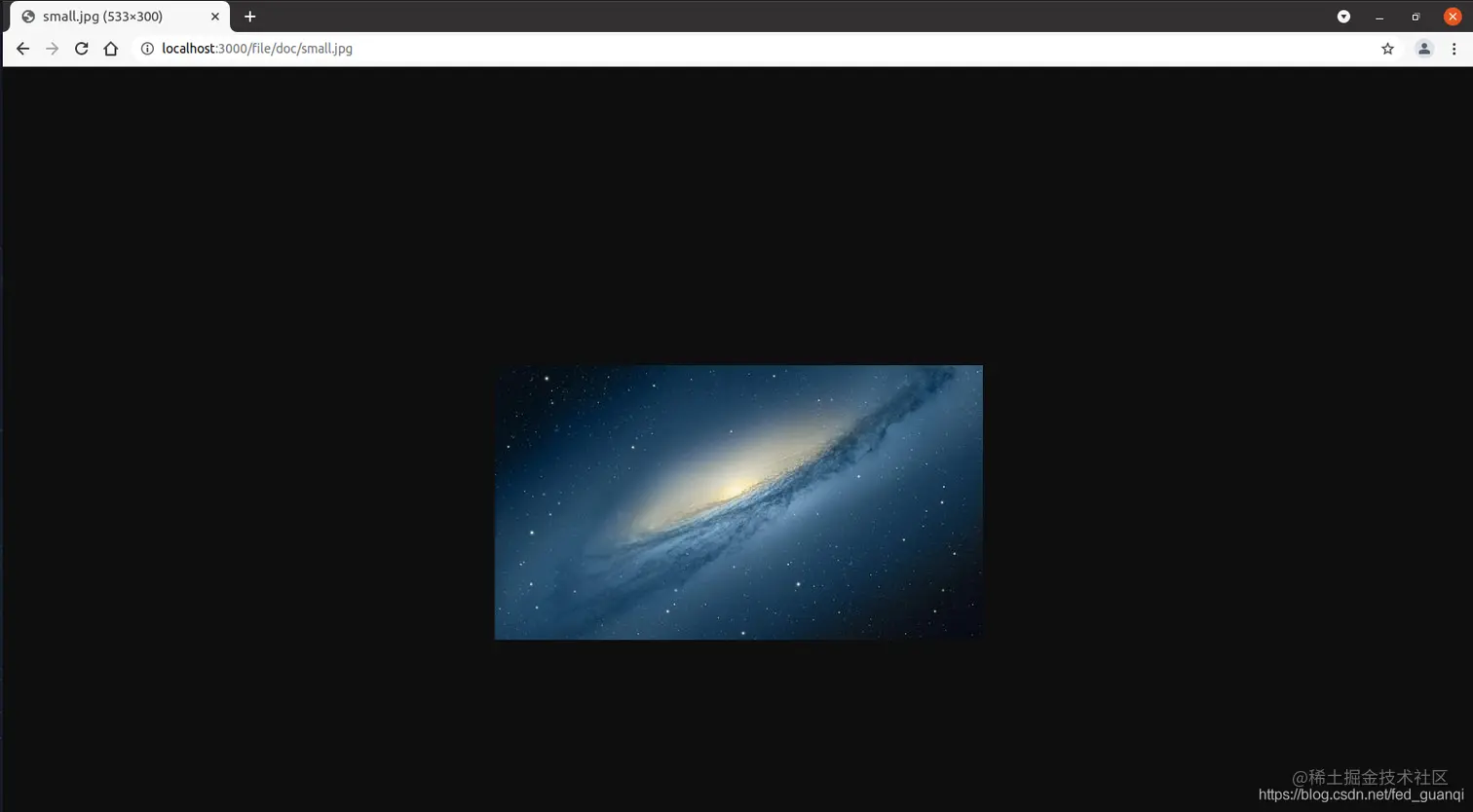Click the globe favicon on small.jpg tab

28,17
